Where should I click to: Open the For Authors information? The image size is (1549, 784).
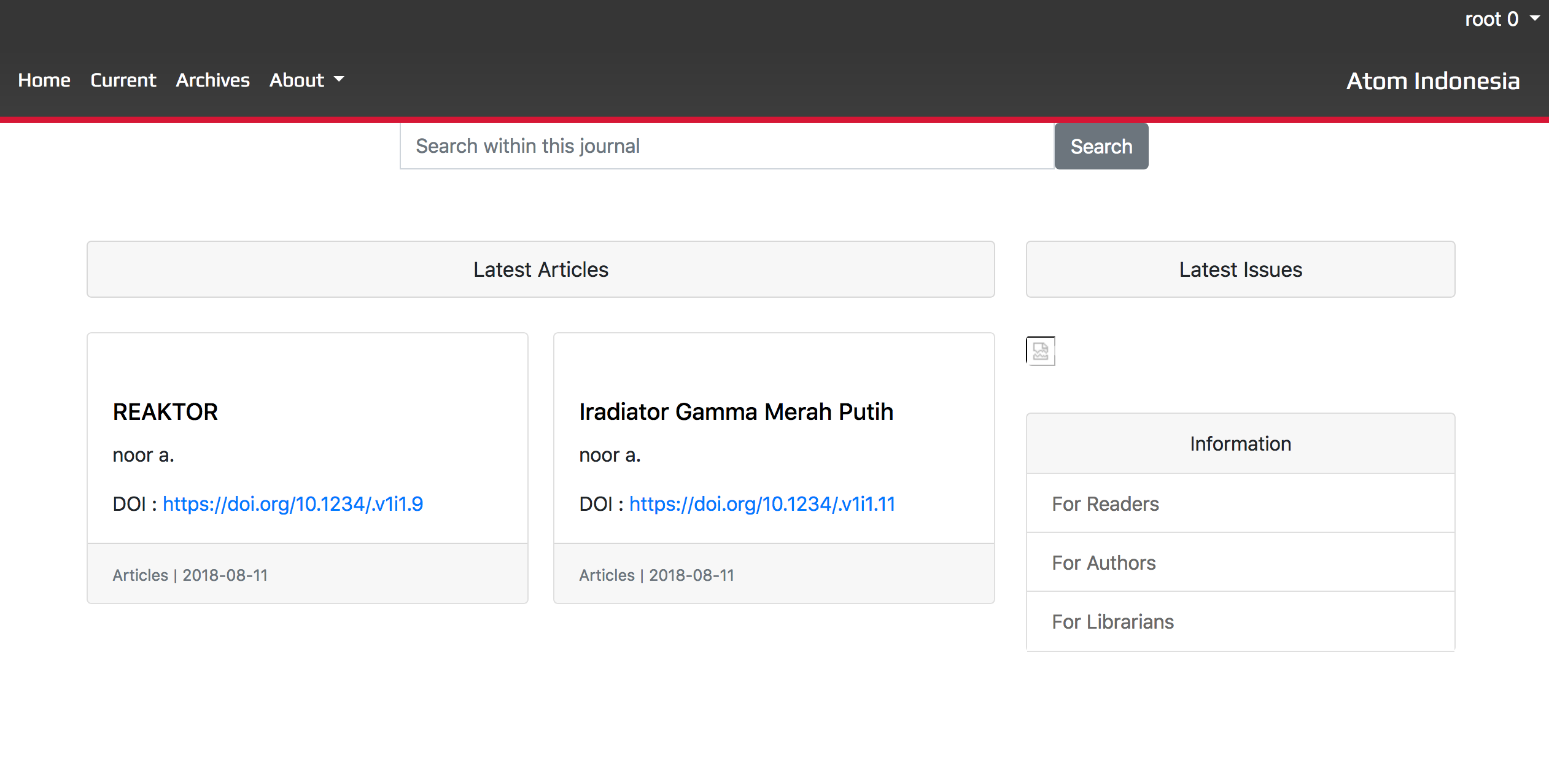click(1103, 563)
